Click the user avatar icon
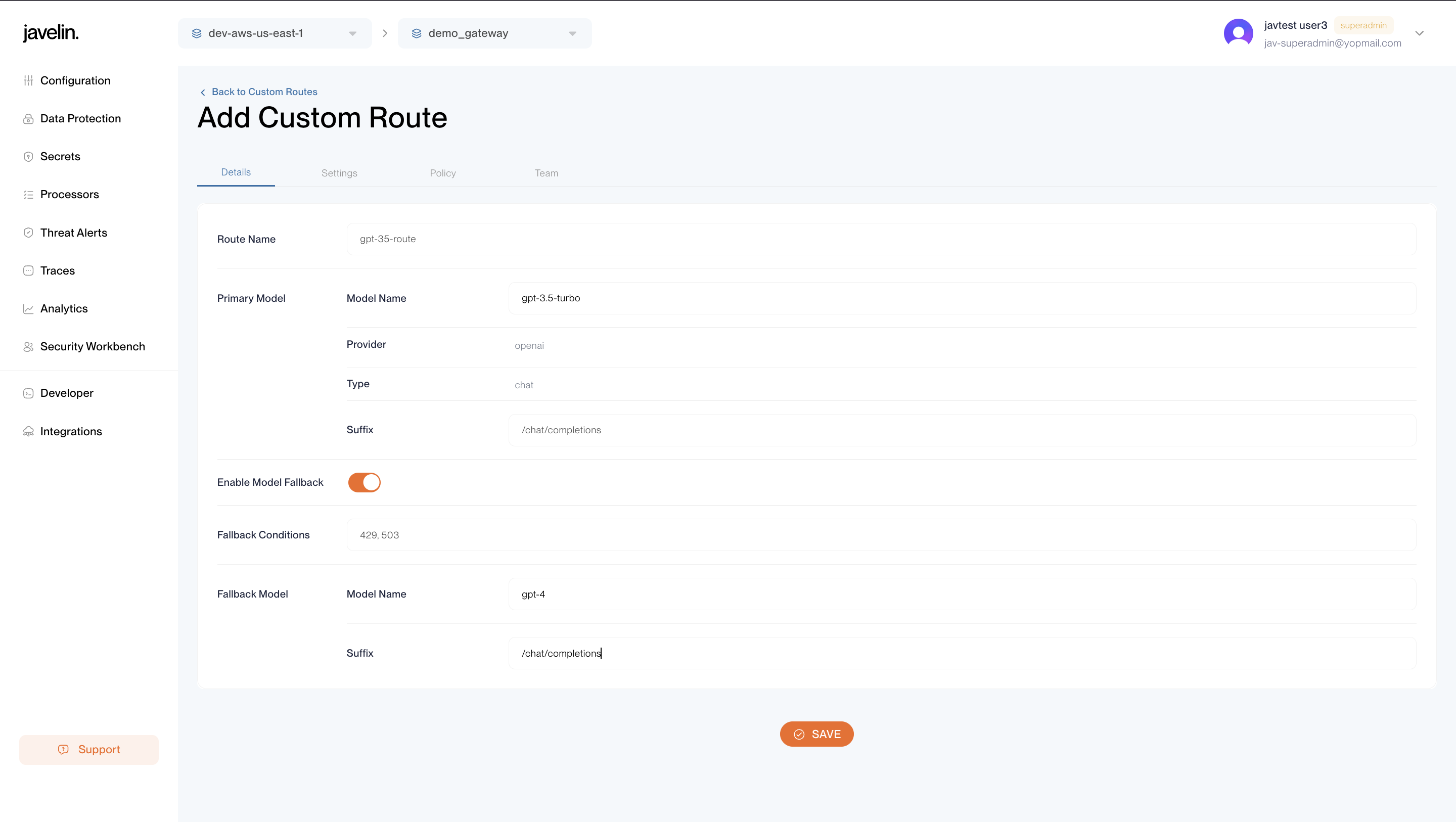 click(x=1238, y=33)
